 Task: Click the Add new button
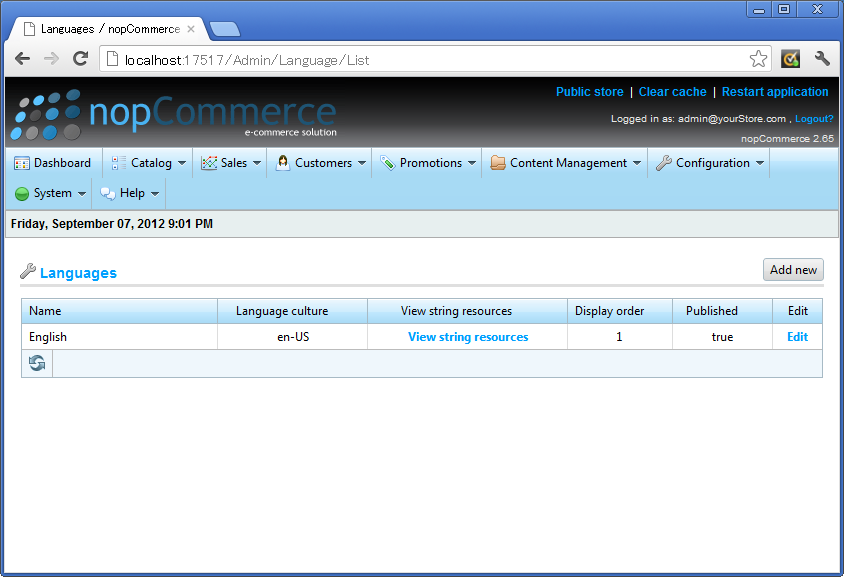tap(793, 270)
